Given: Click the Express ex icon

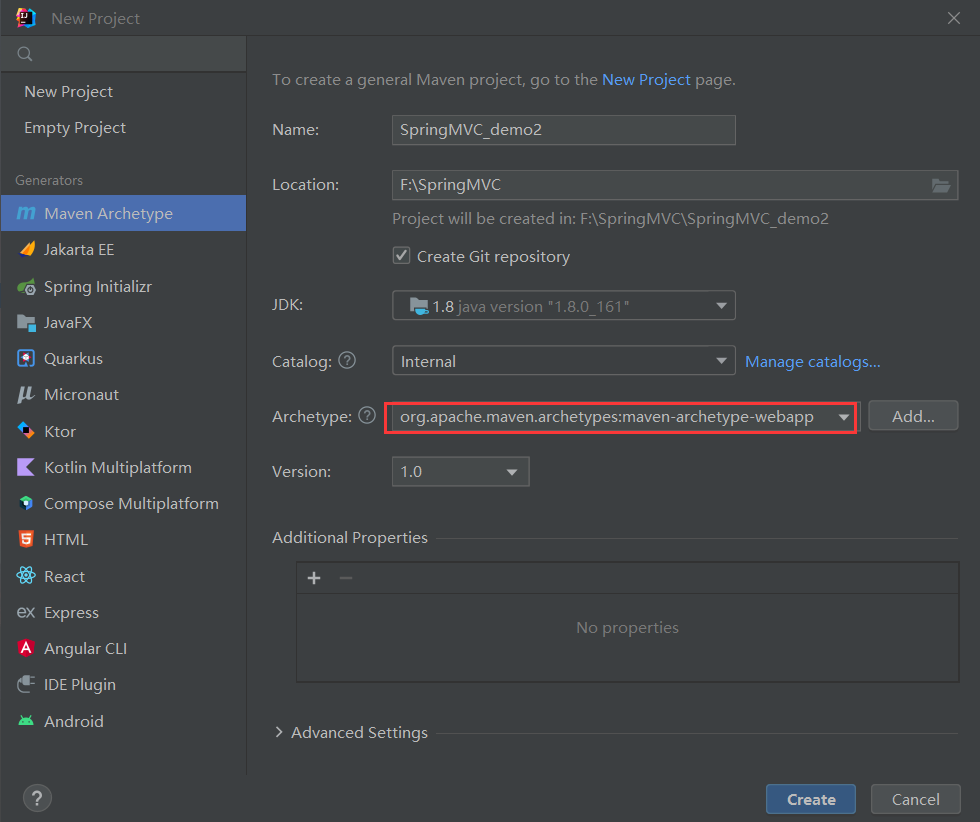Looking at the screenshot, I should pyautogui.click(x=26, y=612).
